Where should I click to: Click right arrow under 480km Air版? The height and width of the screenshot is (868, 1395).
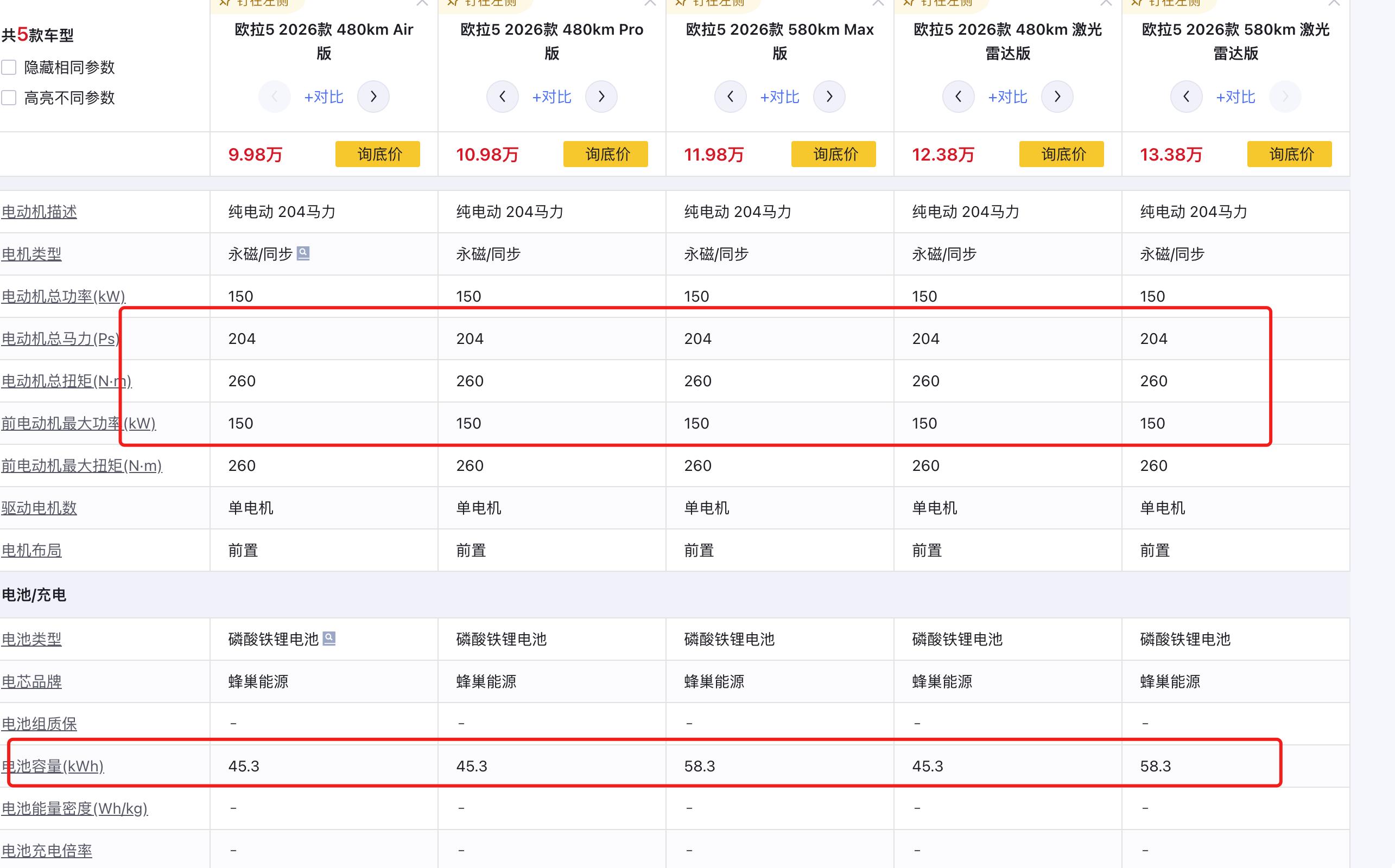pos(373,97)
